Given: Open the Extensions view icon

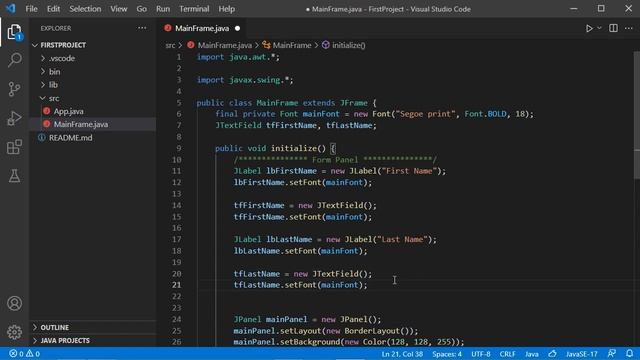Looking at the screenshot, I should click(x=14, y=147).
